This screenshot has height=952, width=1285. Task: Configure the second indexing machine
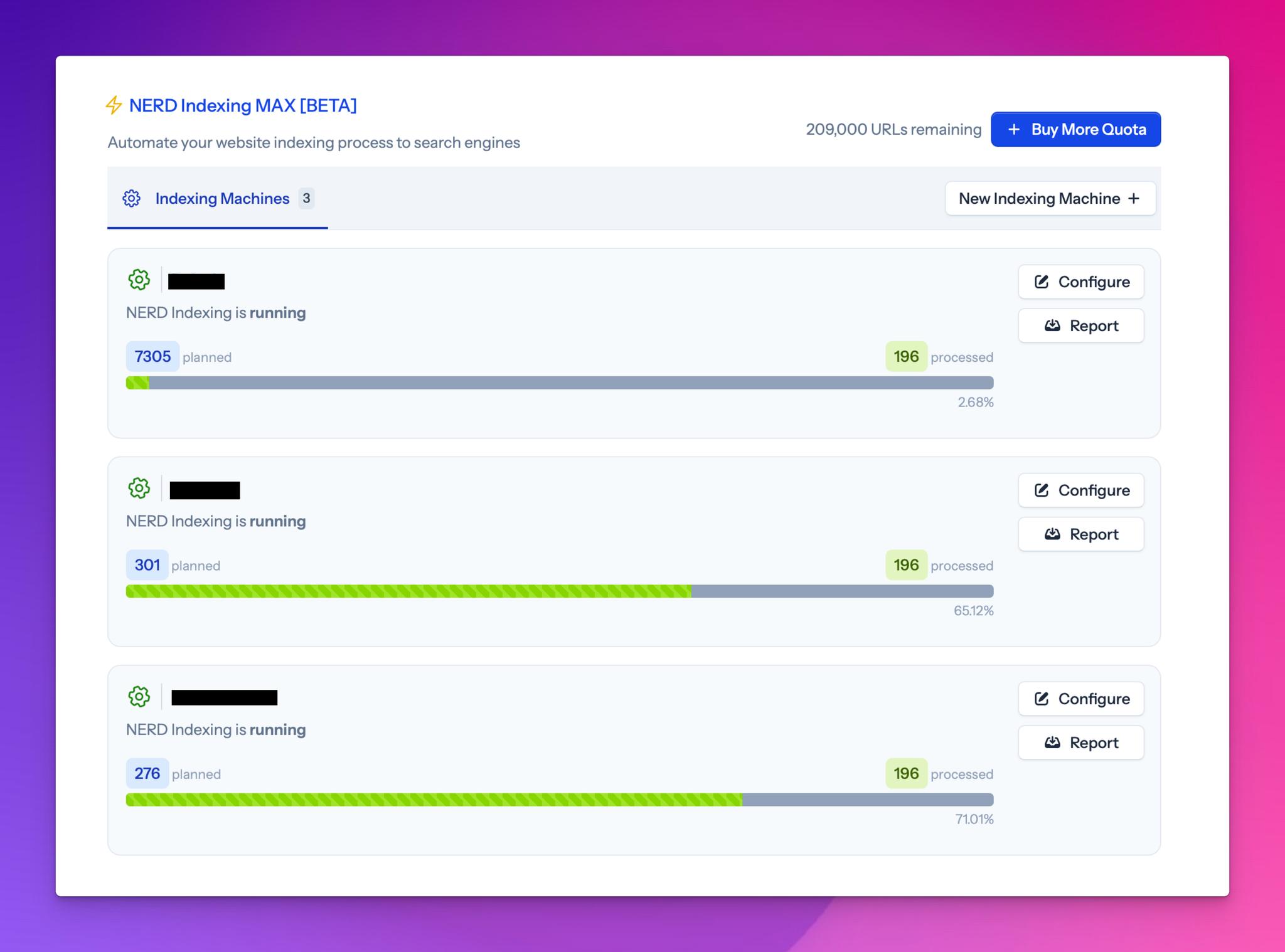(x=1081, y=490)
